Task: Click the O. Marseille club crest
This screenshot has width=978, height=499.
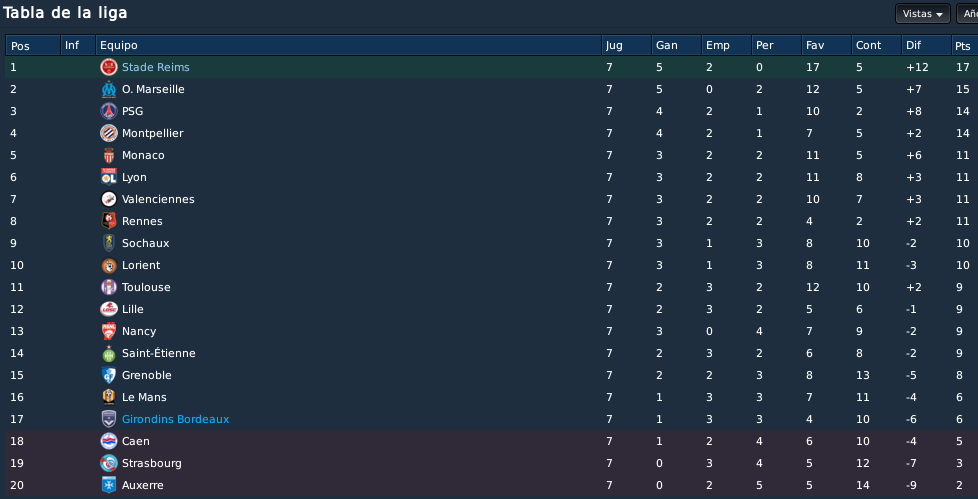Action: click(109, 89)
